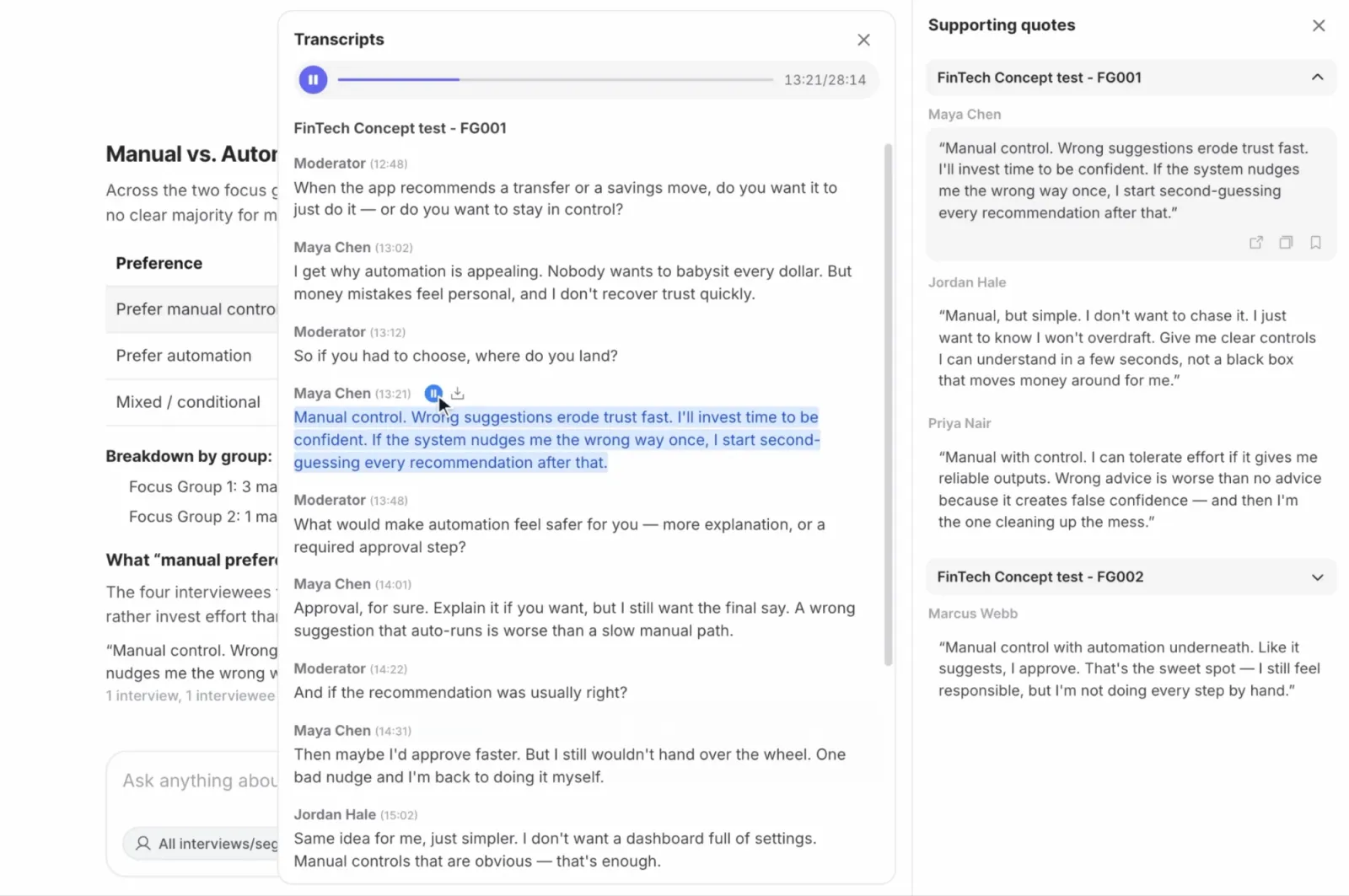Viewport: 1349px width, 896px height.
Task: Click Maya Chen 13:02 transcript entry
Action: (x=572, y=282)
